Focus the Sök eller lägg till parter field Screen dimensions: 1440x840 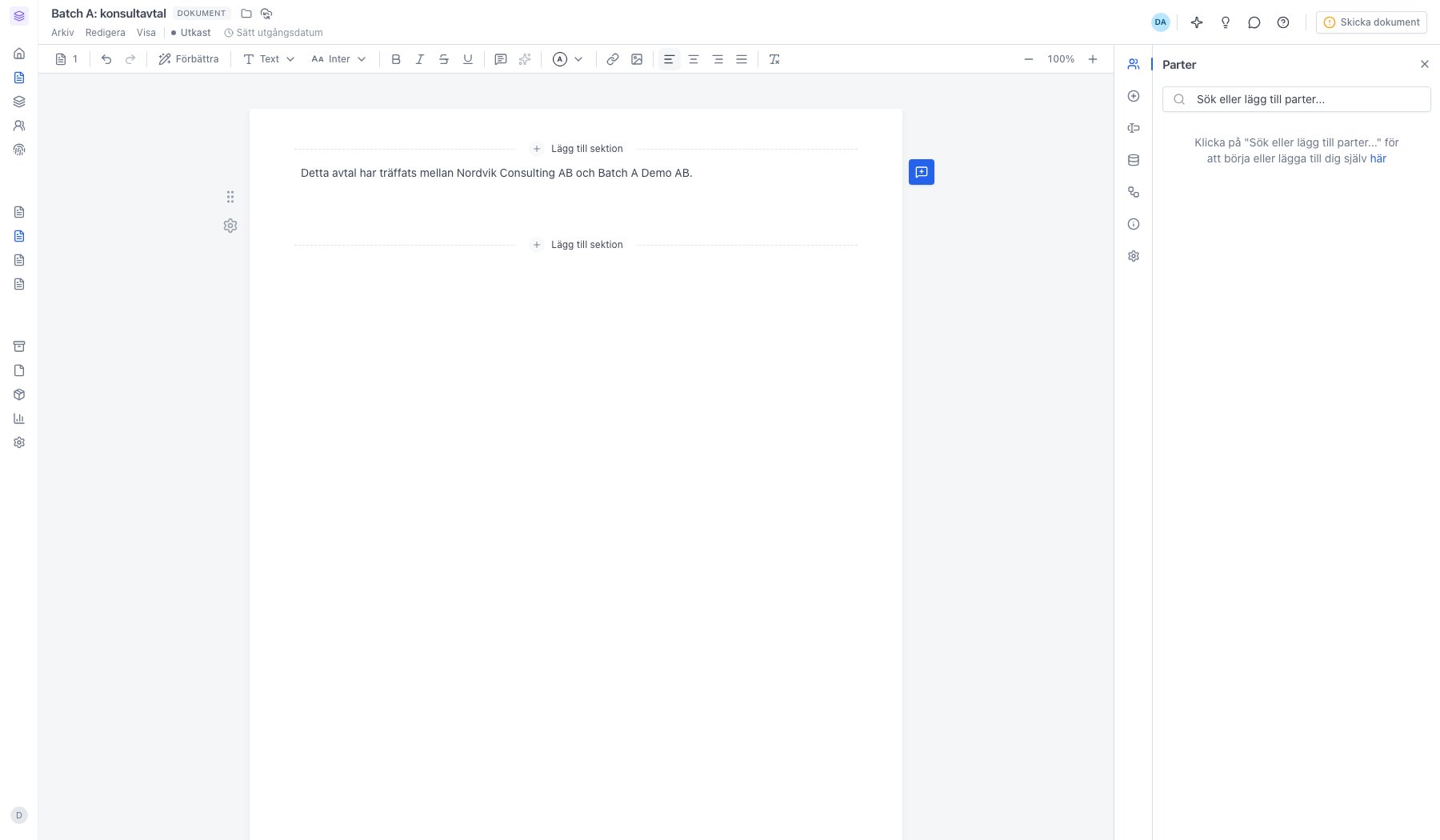[1297, 99]
